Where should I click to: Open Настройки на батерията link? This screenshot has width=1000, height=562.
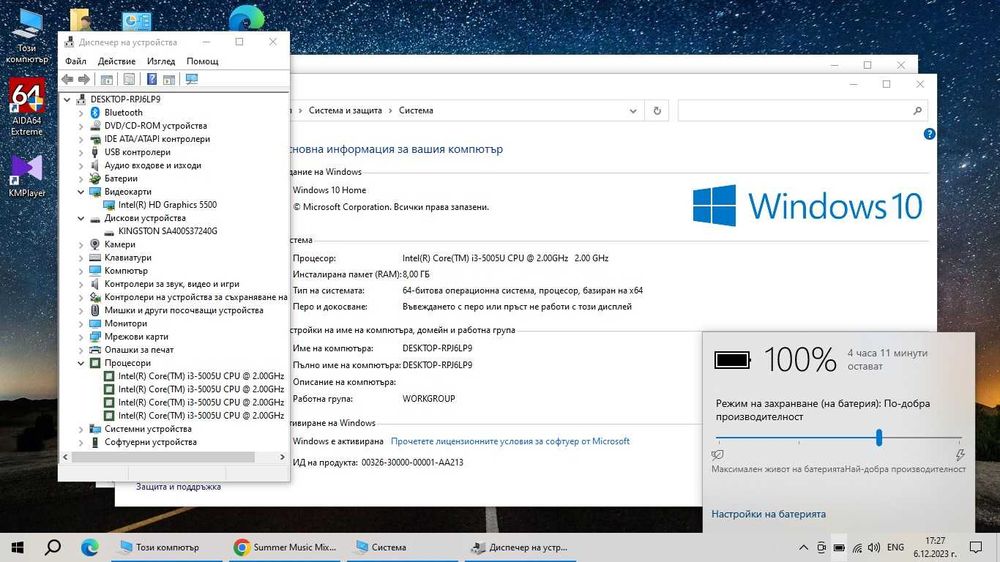768,514
